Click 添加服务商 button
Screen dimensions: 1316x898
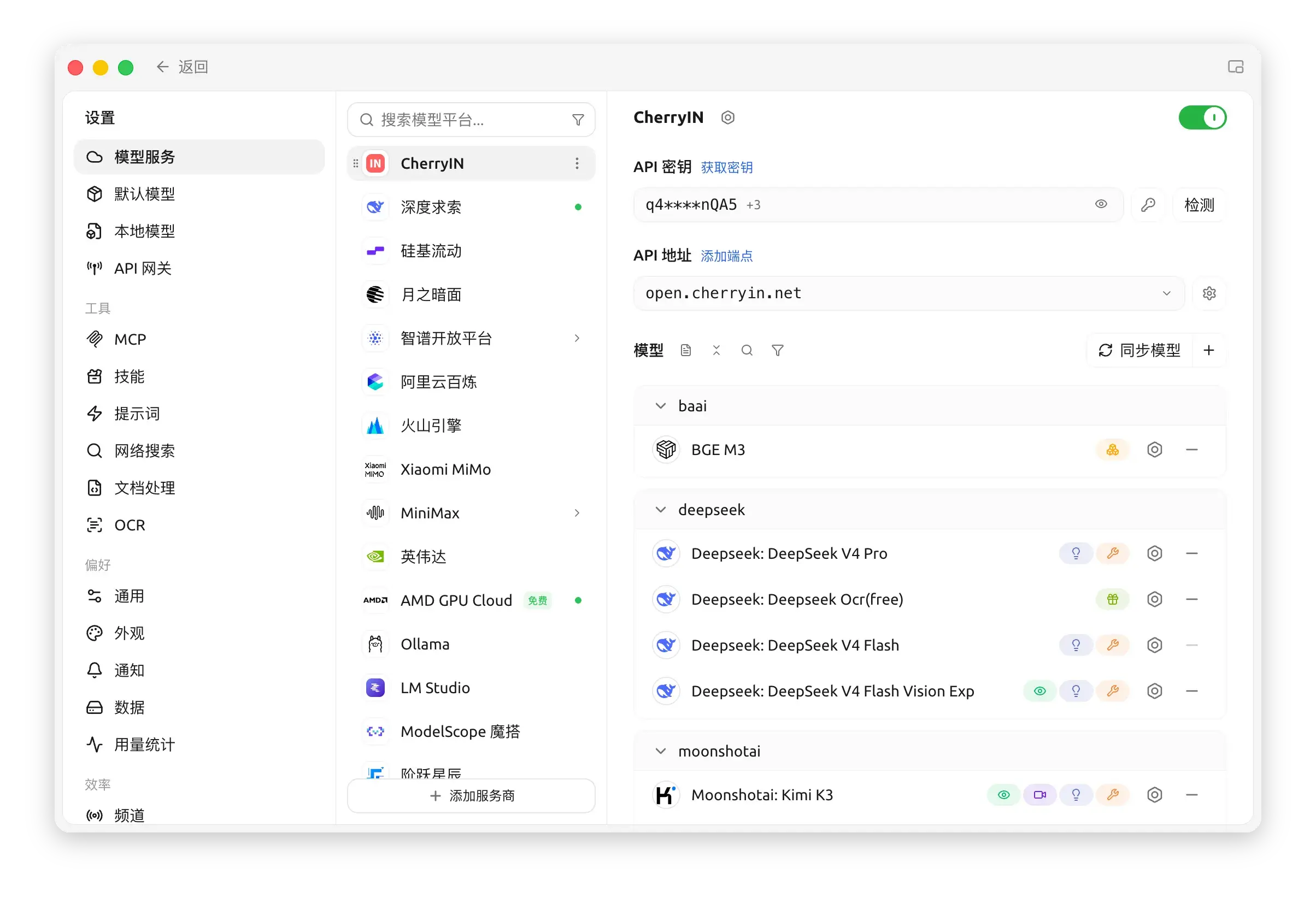471,796
